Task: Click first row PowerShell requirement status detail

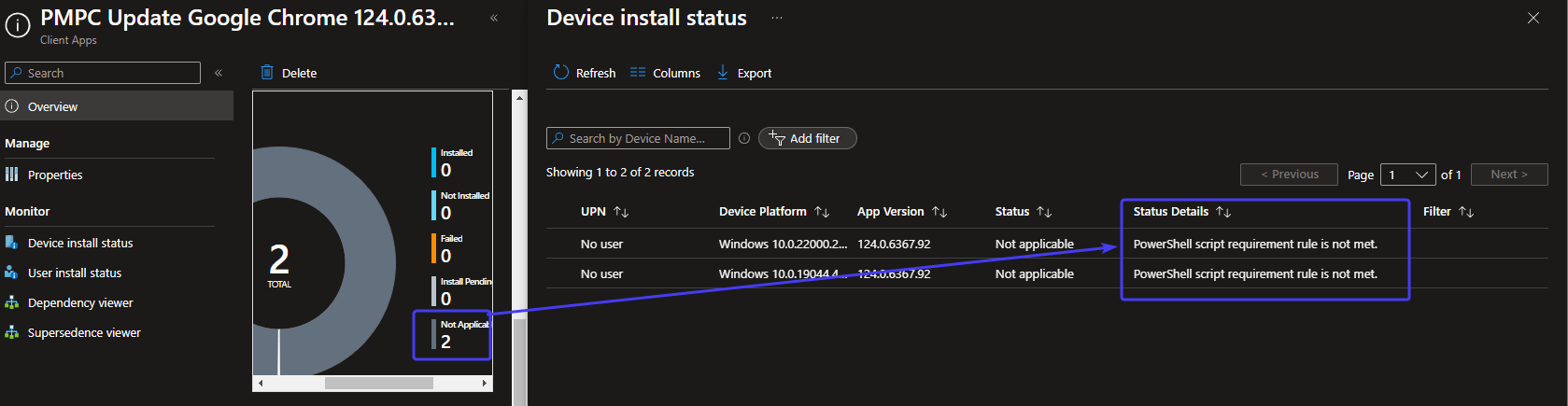Action: point(1255,244)
